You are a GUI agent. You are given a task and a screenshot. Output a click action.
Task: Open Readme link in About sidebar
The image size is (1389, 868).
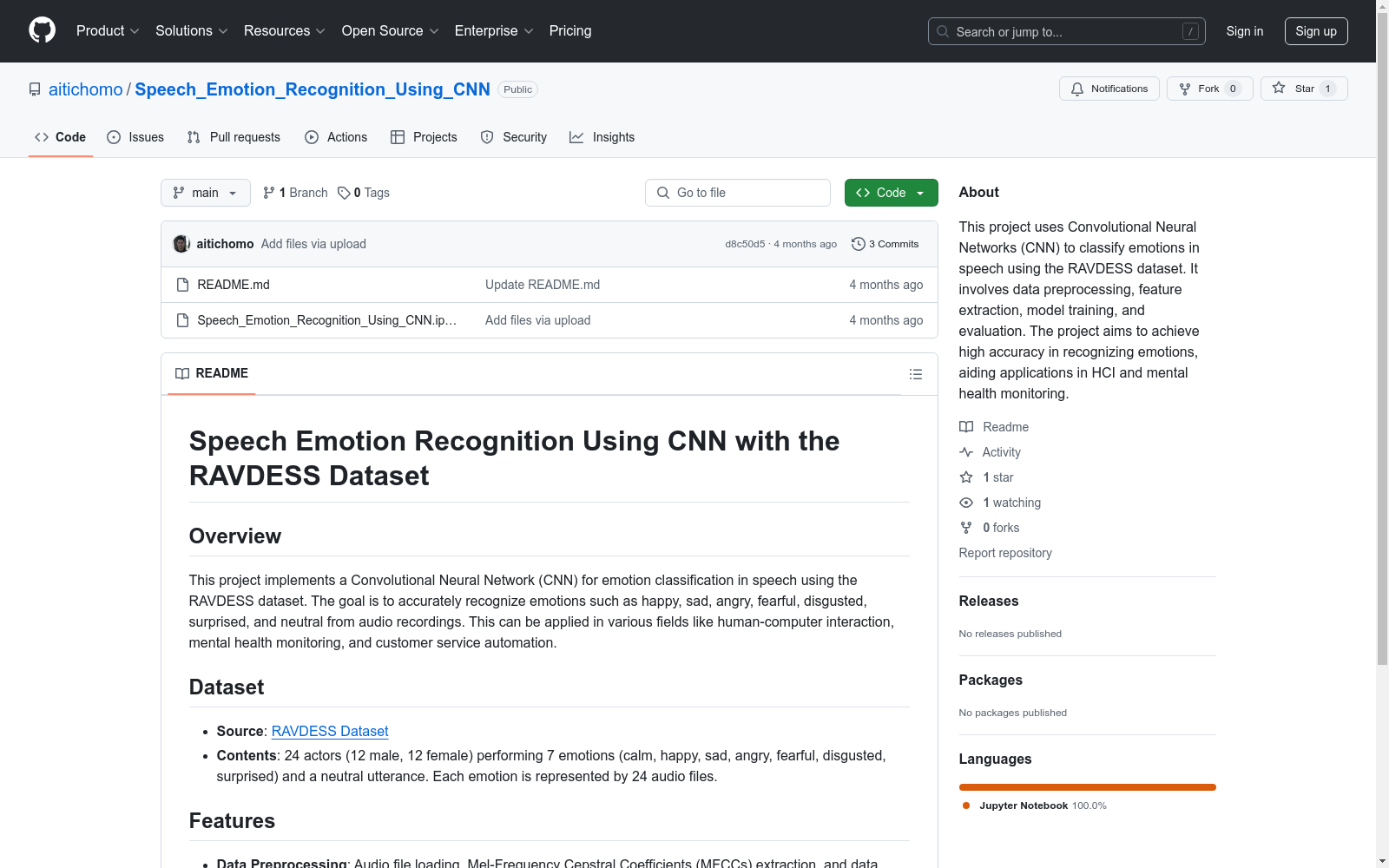pos(994,427)
